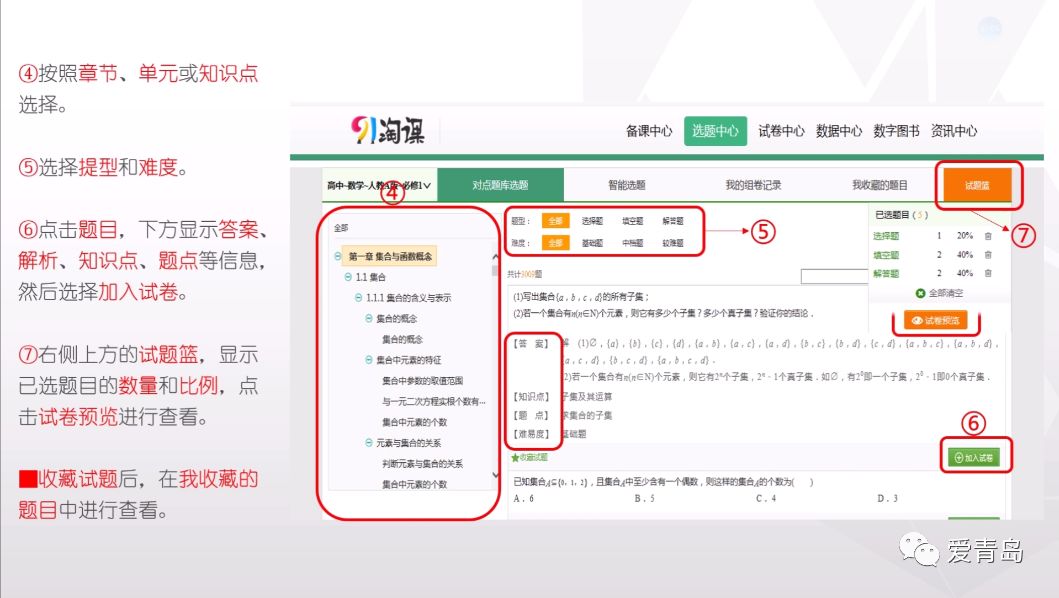The width and height of the screenshot is (1059, 598).
Task: Click the tree scroll-up arrow
Action: (x=495, y=257)
